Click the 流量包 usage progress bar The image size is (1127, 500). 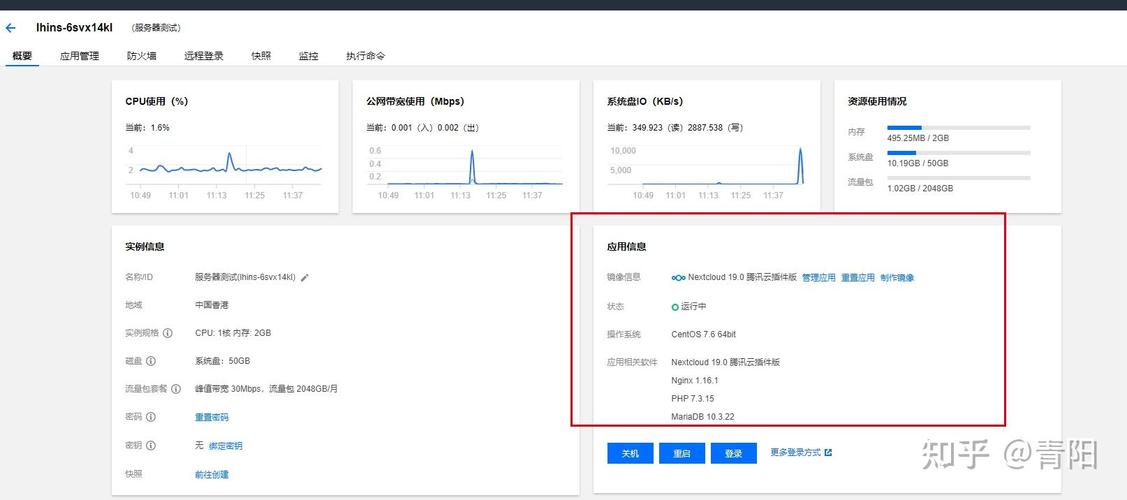[x=958, y=177]
